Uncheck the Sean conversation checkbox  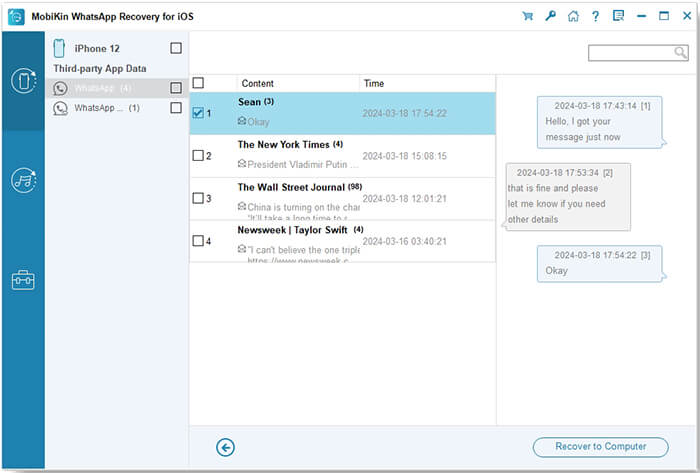point(198,113)
